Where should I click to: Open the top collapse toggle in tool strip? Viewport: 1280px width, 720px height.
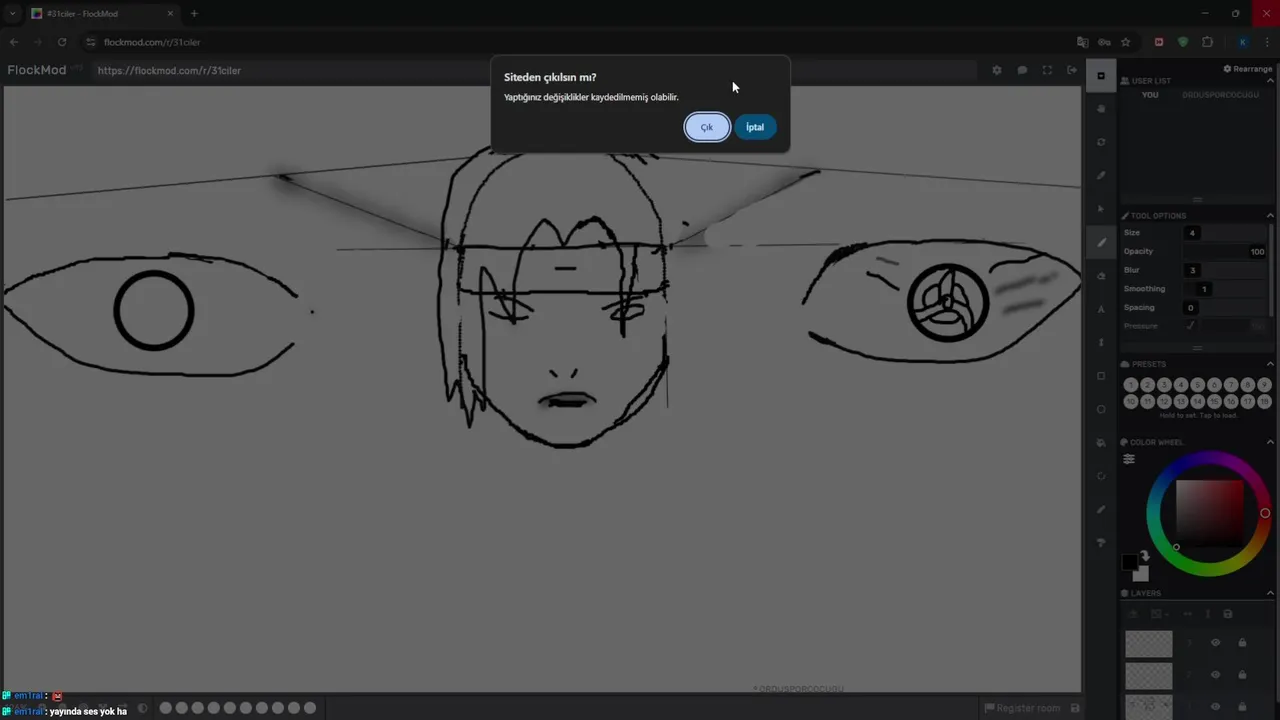tap(1101, 75)
